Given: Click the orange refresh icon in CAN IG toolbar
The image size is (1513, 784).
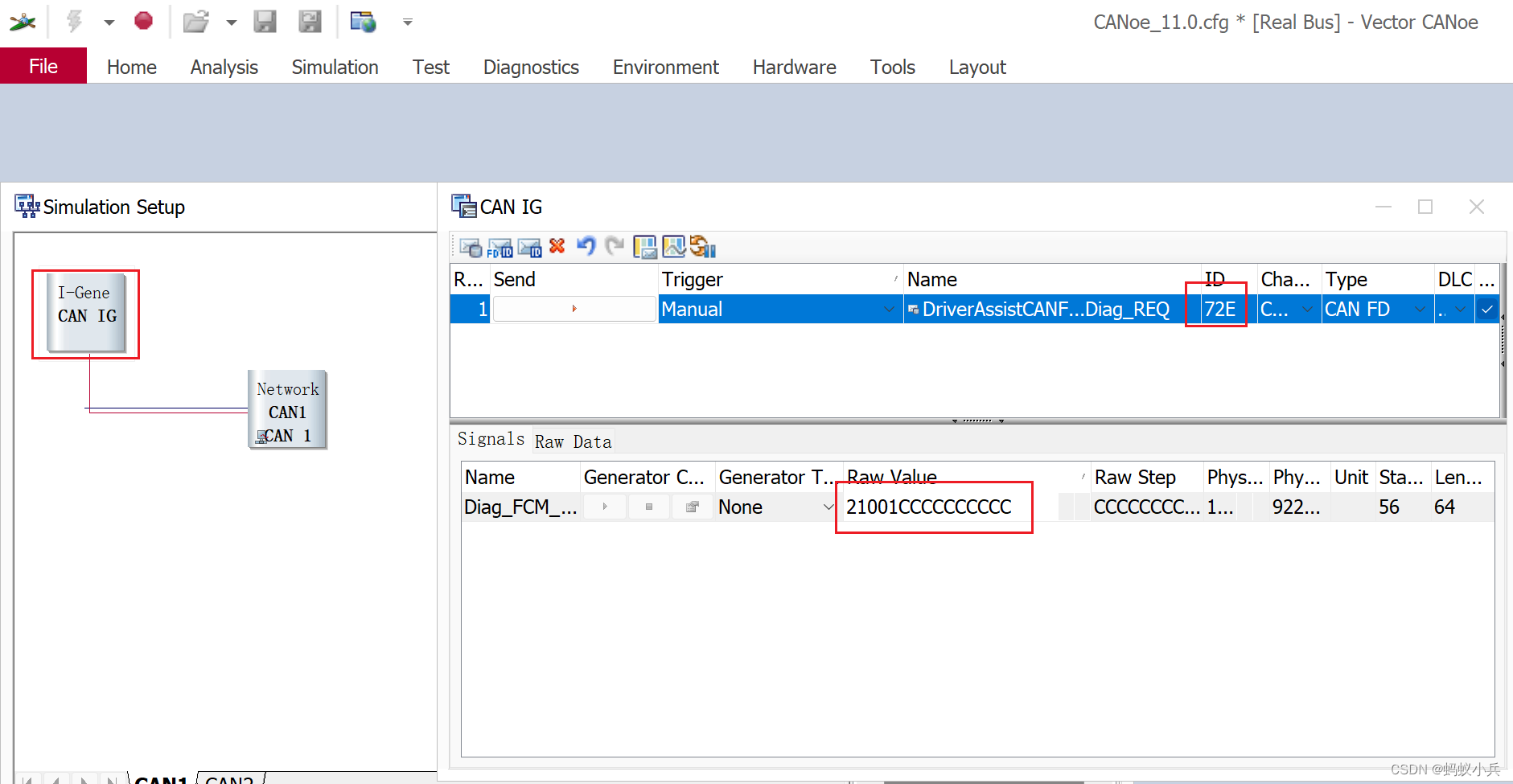Looking at the screenshot, I should click(x=703, y=247).
